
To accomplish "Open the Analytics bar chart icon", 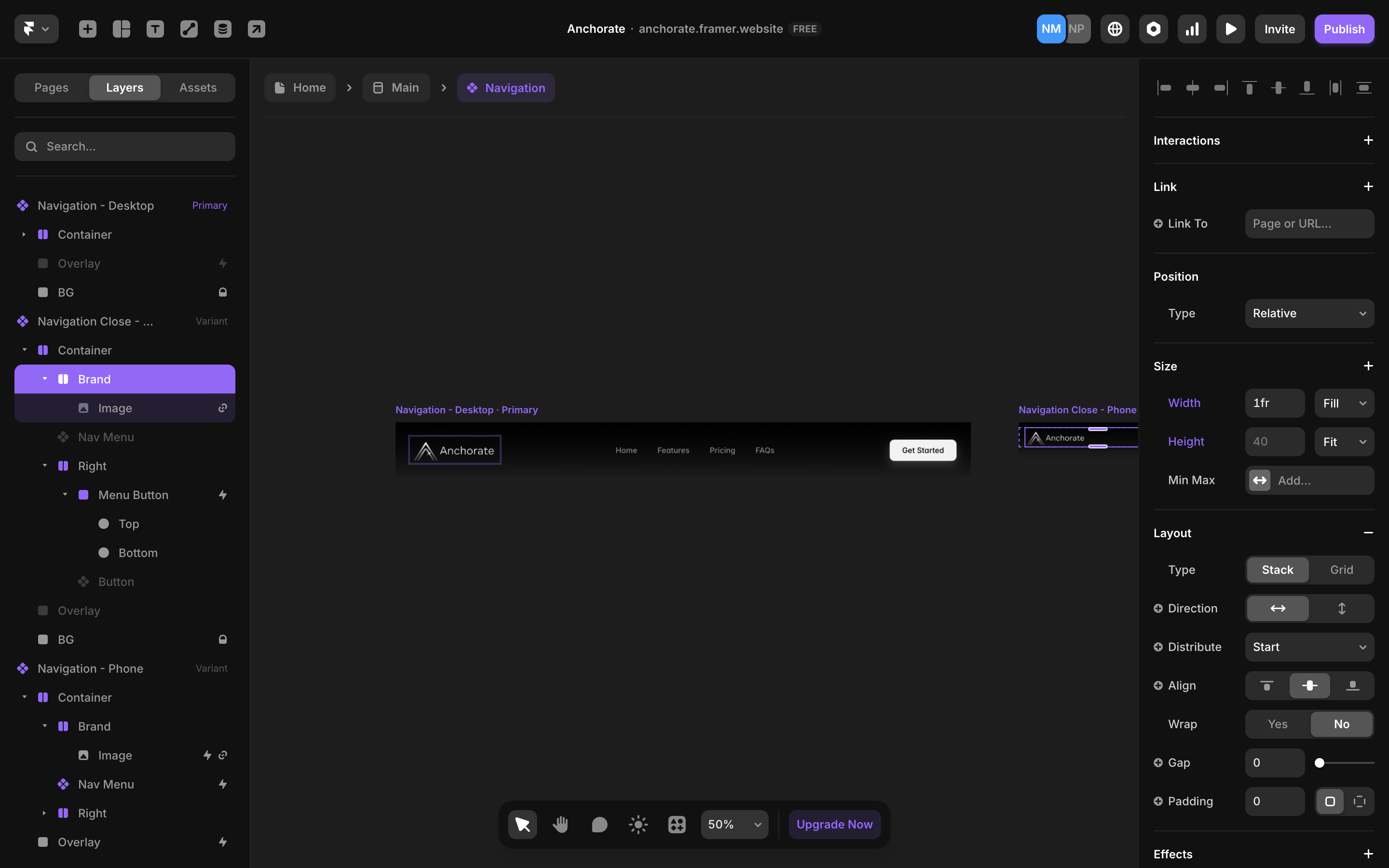I will click(1192, 29).
